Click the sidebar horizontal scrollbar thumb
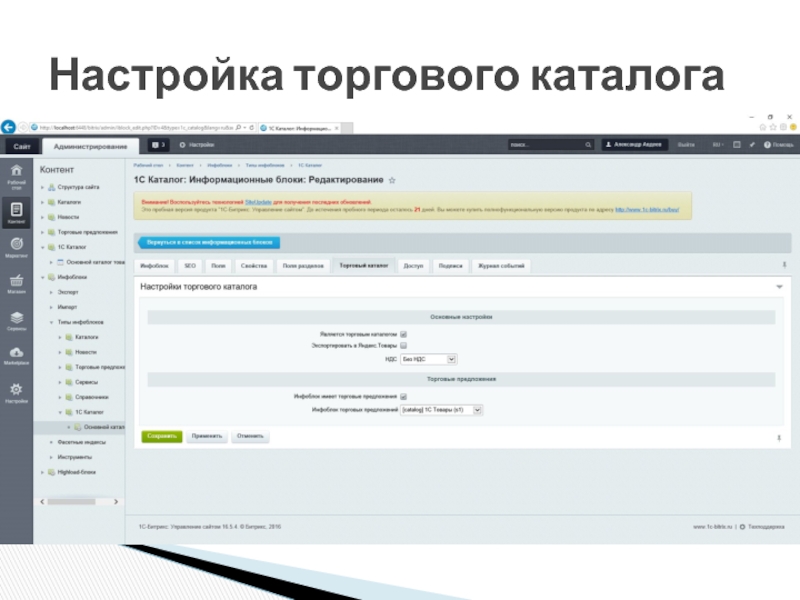 pos(71,502)
